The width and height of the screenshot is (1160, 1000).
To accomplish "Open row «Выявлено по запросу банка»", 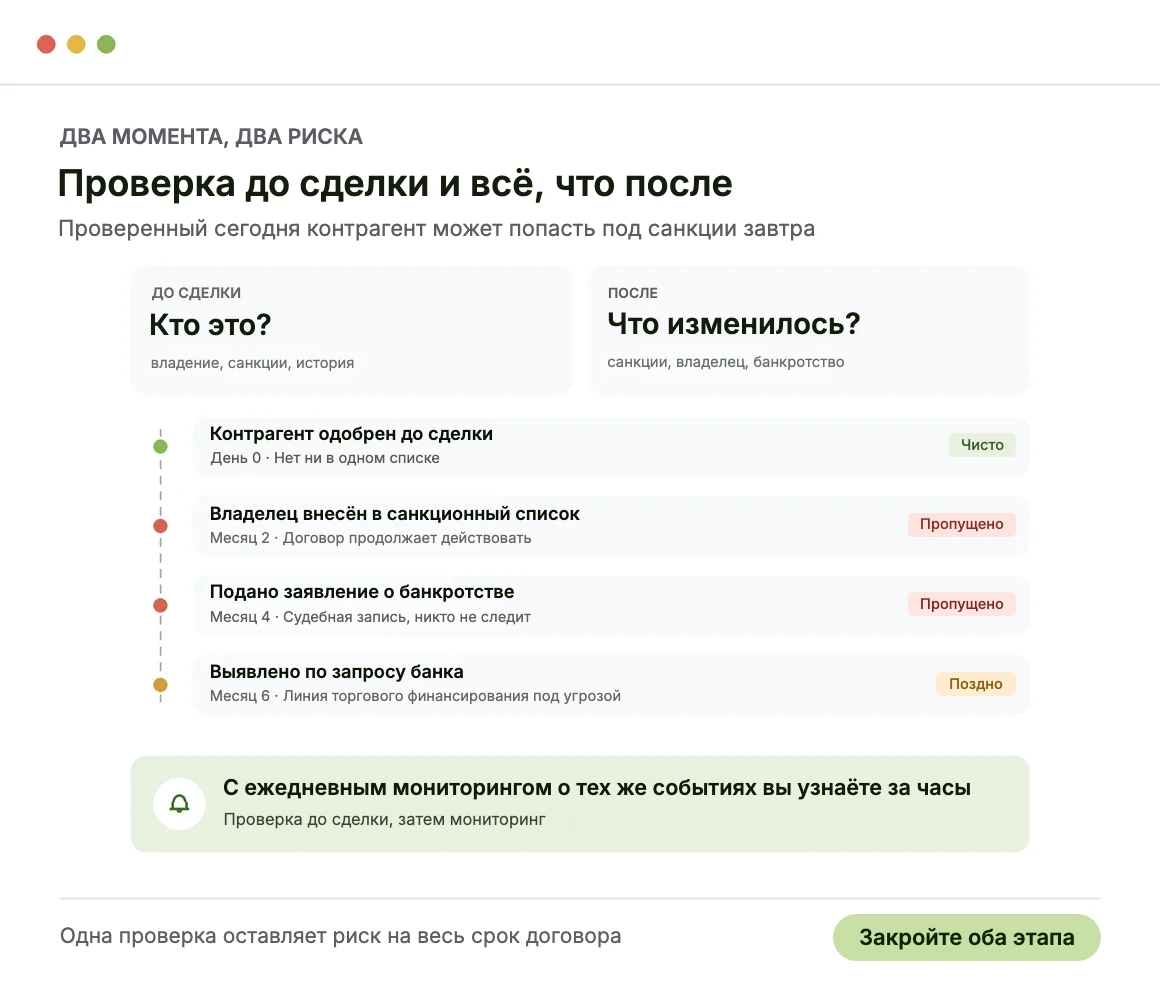I will [x=611, y=684].
